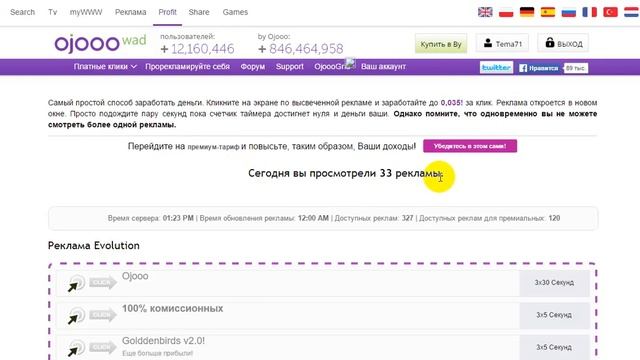Go to the Форум menu item

click(253, 67)
